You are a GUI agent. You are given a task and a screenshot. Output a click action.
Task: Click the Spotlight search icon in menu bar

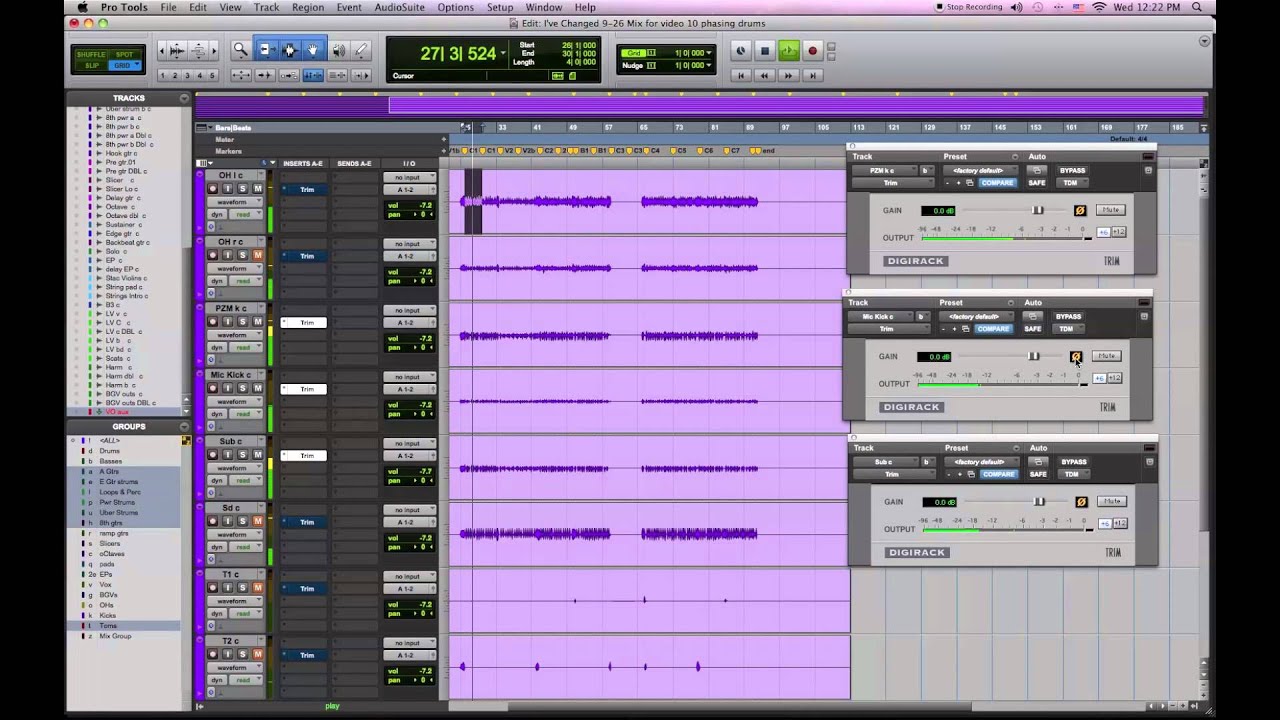coord(1197,7)
